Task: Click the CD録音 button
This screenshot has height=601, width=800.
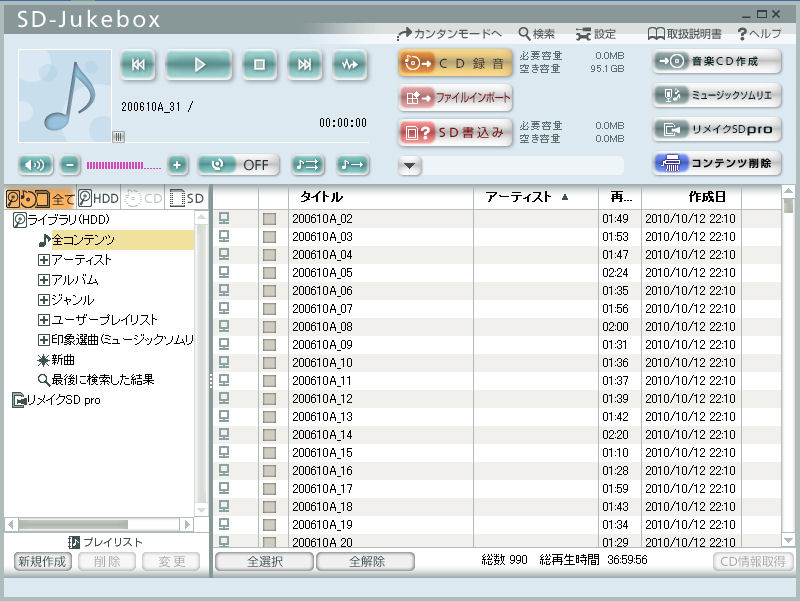Action: pyautogui.click(x=455, y=63)
